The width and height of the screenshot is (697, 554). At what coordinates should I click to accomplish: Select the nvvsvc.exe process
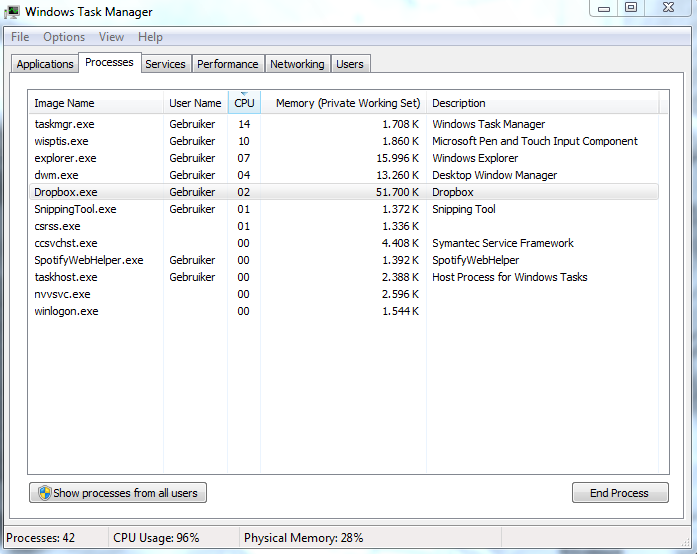click(344, 294)
